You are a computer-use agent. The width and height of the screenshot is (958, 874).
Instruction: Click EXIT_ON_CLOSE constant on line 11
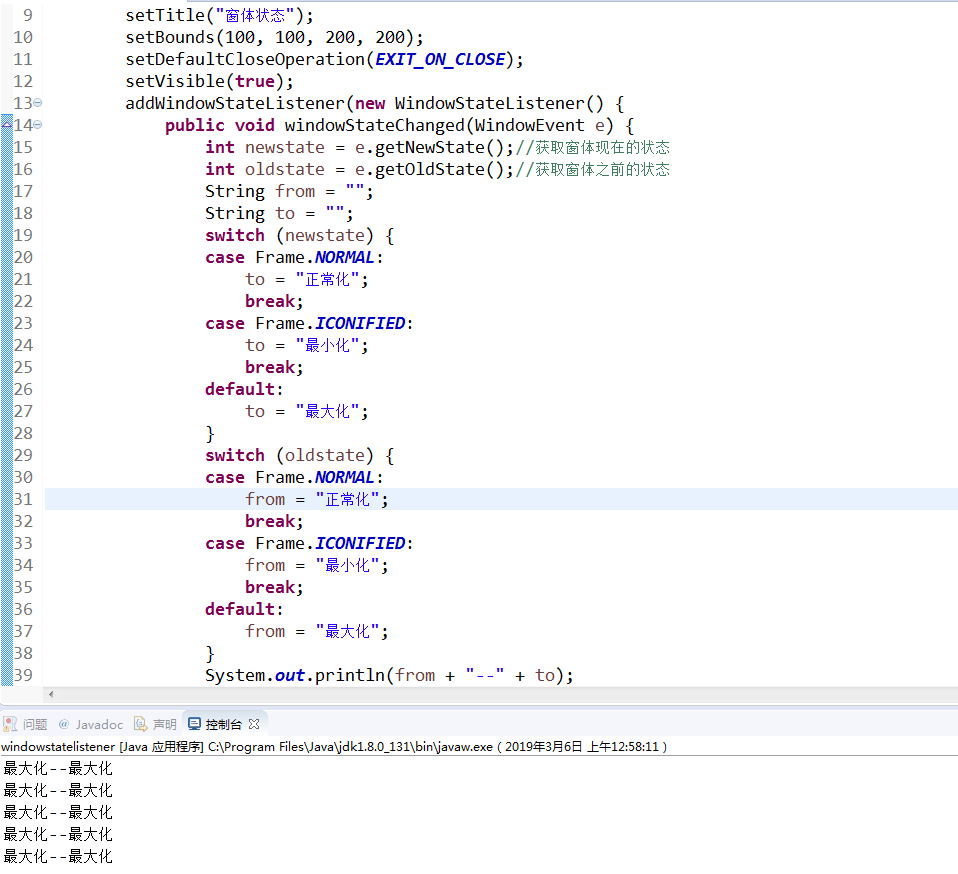tap(440, 59)
